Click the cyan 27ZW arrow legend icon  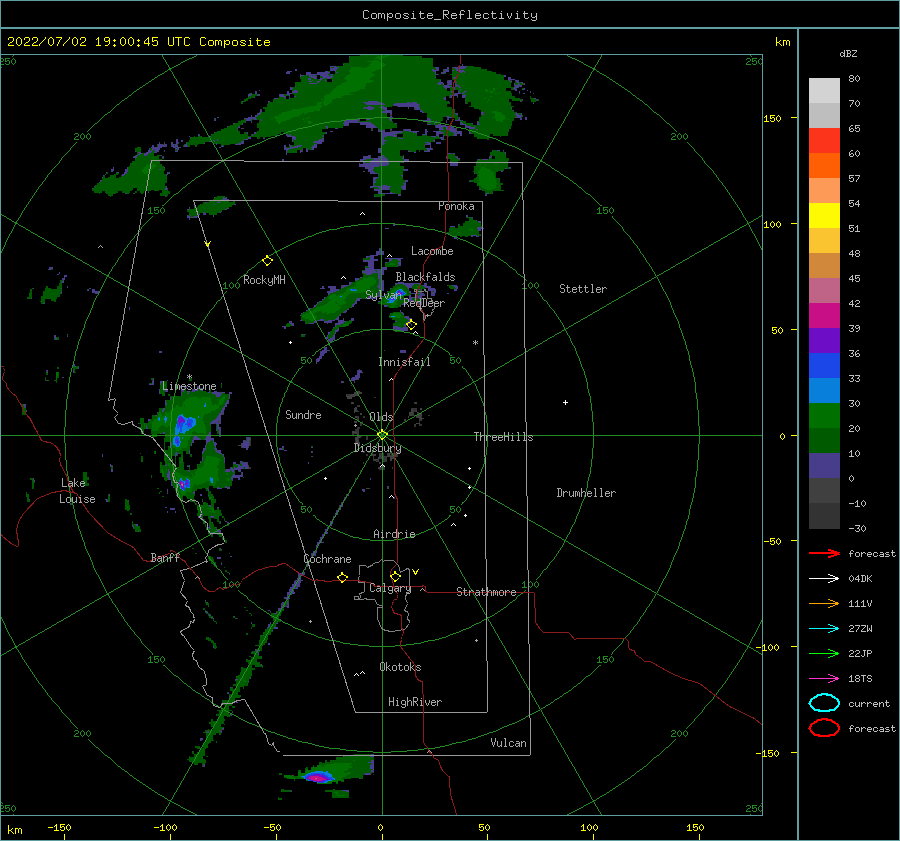point(824,629)
